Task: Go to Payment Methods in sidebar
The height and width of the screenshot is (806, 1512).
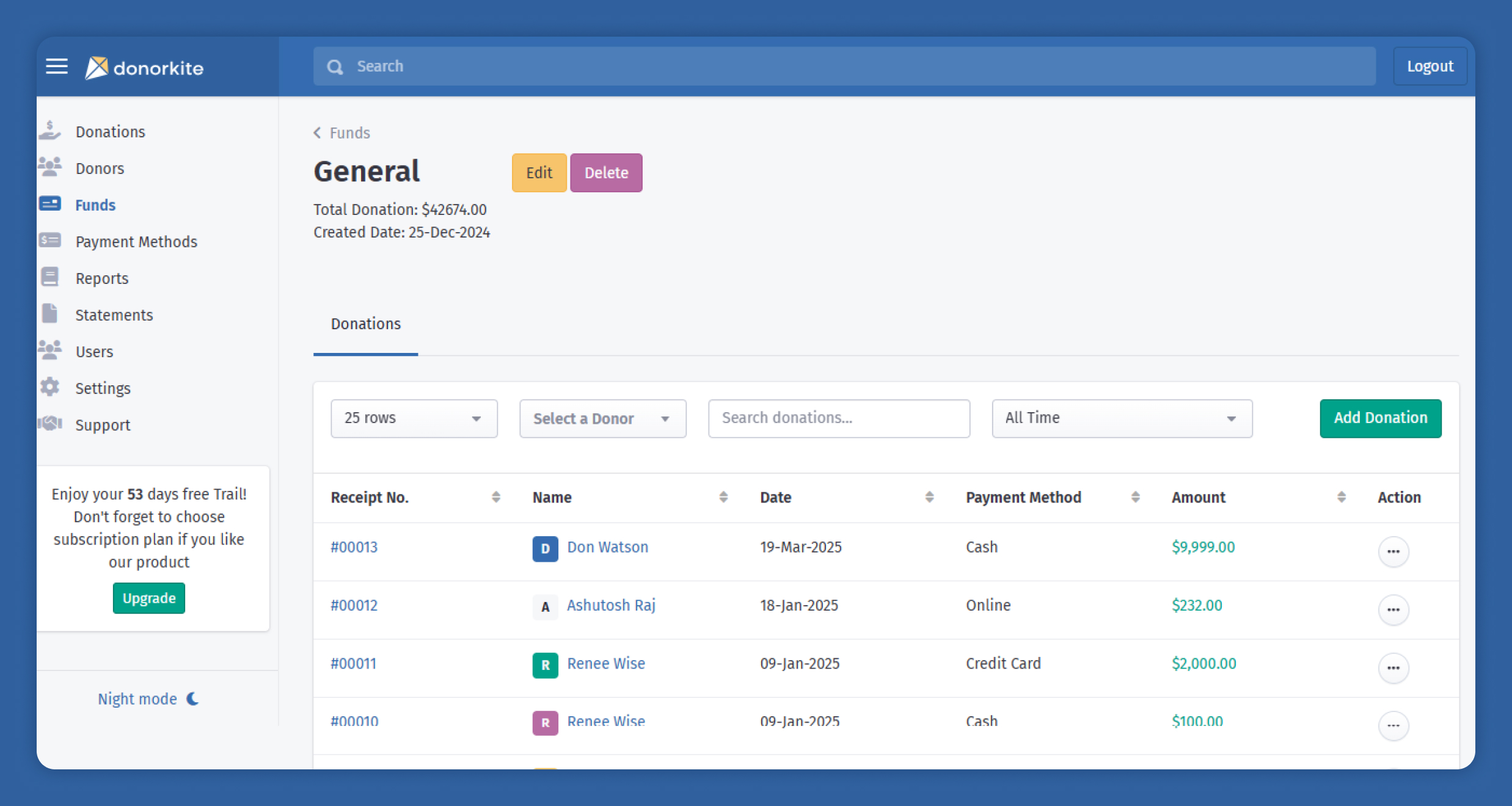Action: [x=136, y=242]
